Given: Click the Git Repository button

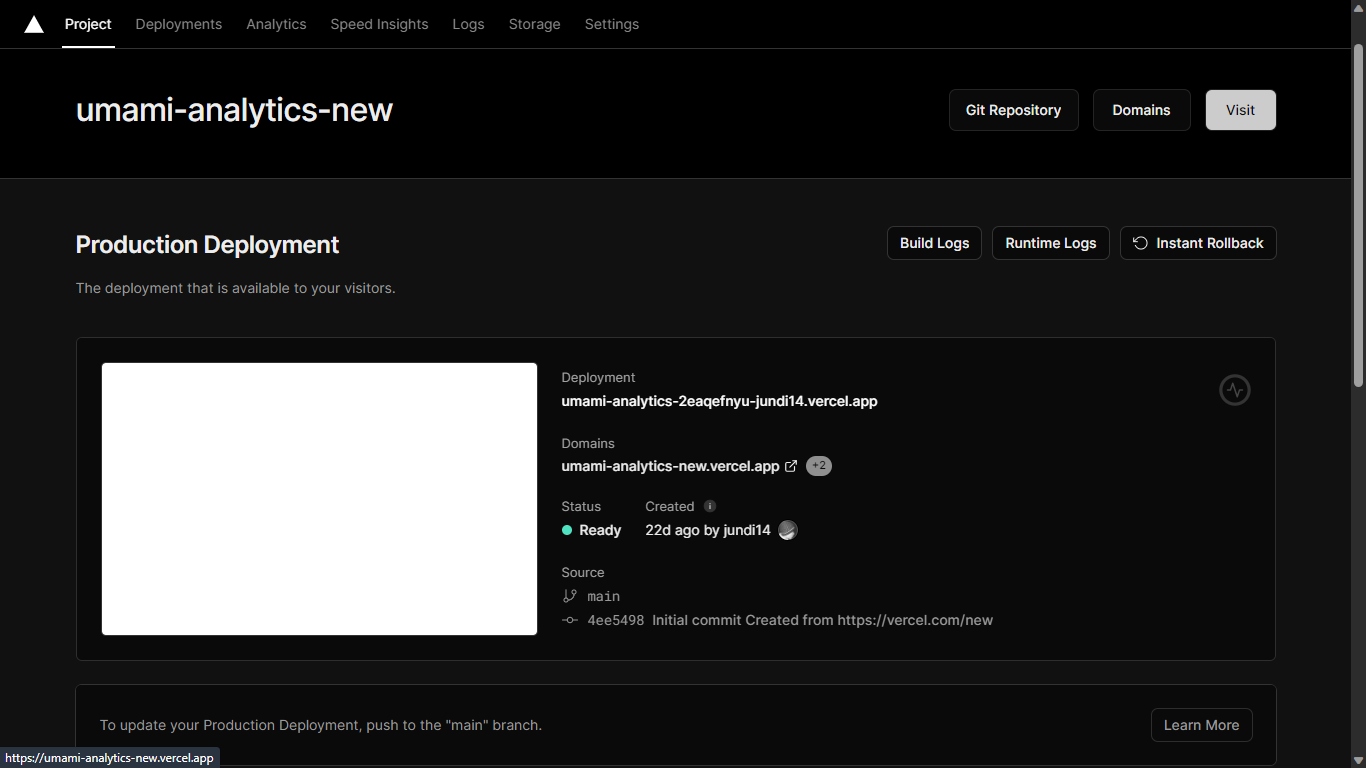Looking at the screenshot, I should click(x=1014, y=110).
